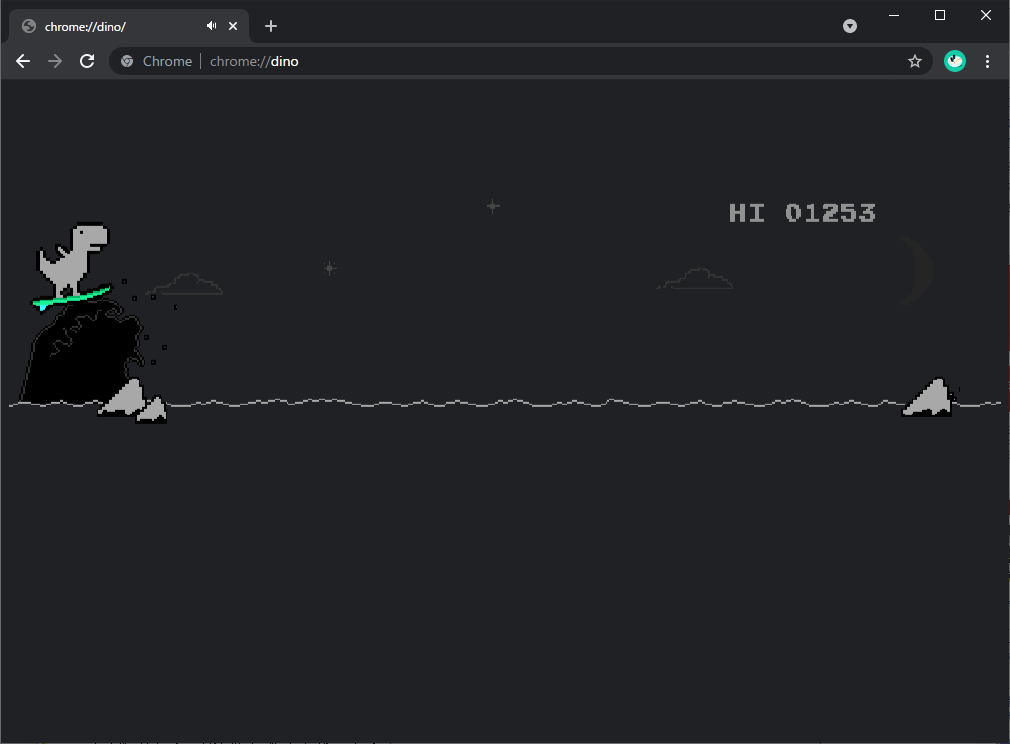Reload the dino page
This screenshot has height=744, width=1010.
pyautogui.click(x=87, y=61)
